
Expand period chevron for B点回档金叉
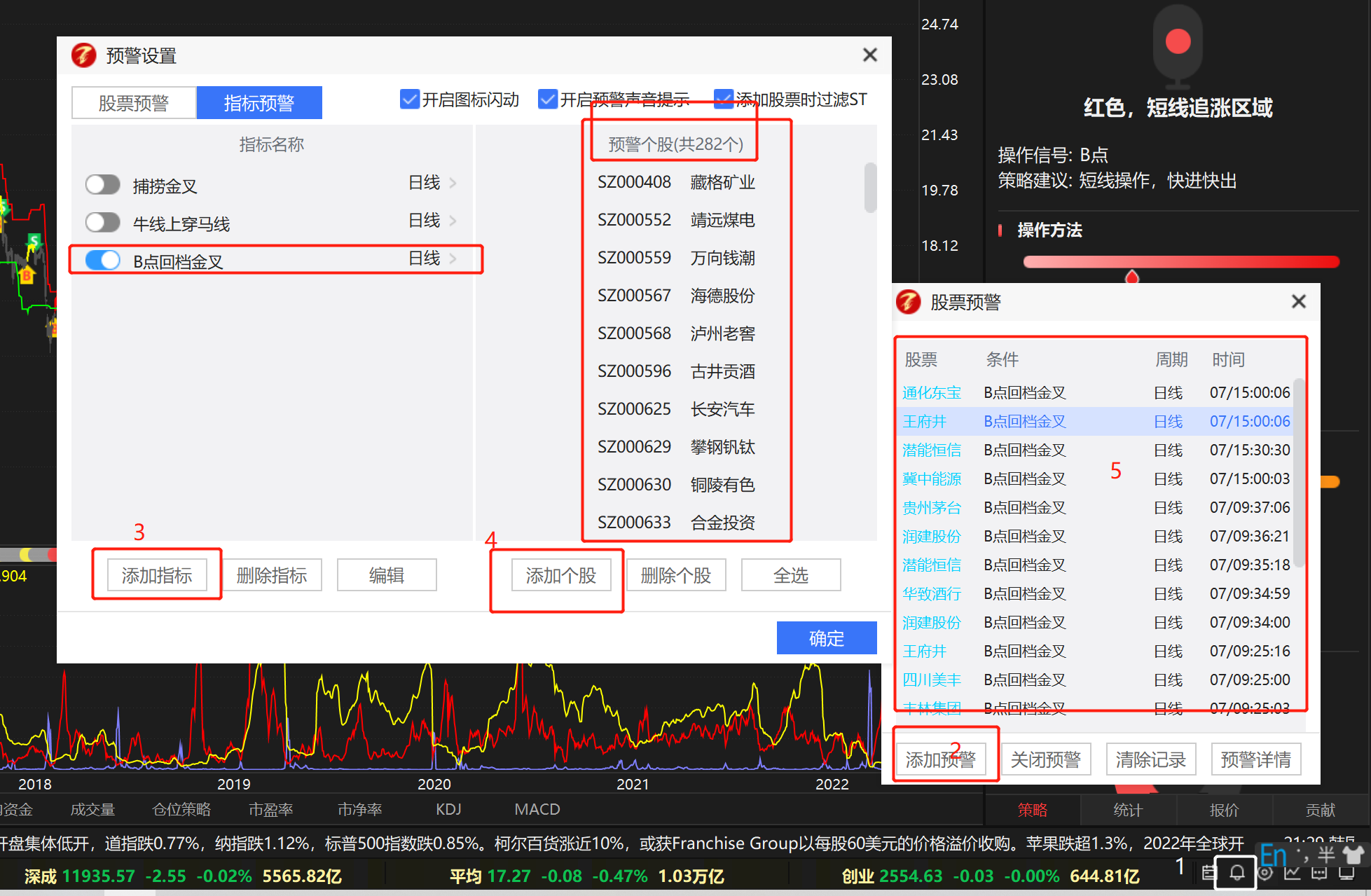453,259
